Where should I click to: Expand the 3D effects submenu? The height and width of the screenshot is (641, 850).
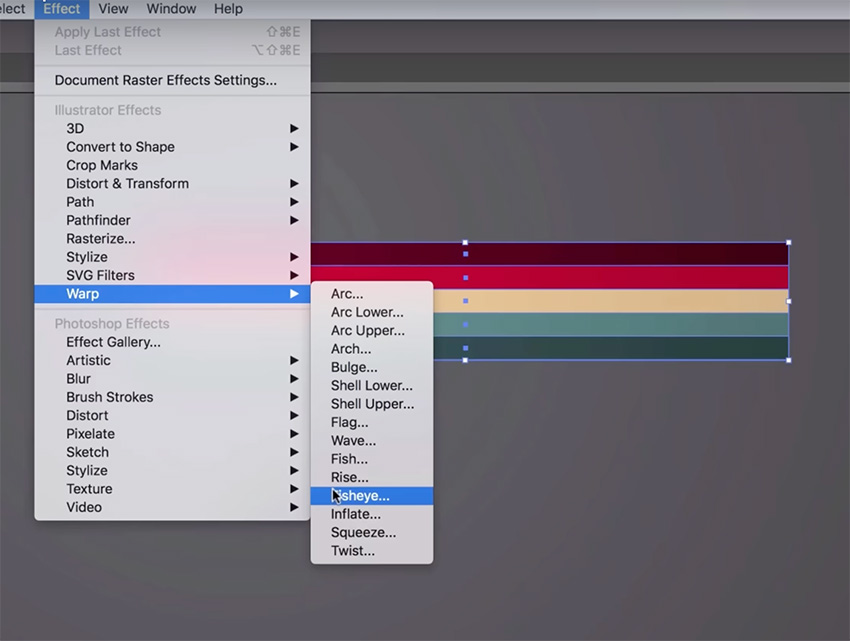coord(75,128)
